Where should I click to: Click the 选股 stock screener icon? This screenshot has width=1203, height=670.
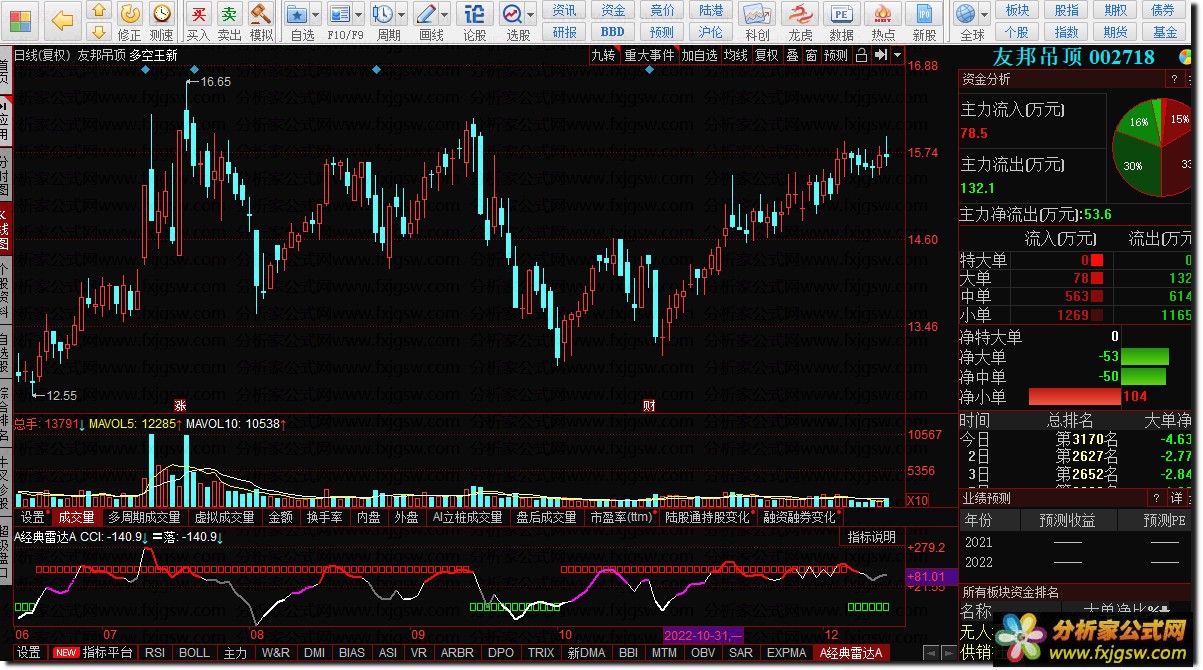click(x=512, y=14)
